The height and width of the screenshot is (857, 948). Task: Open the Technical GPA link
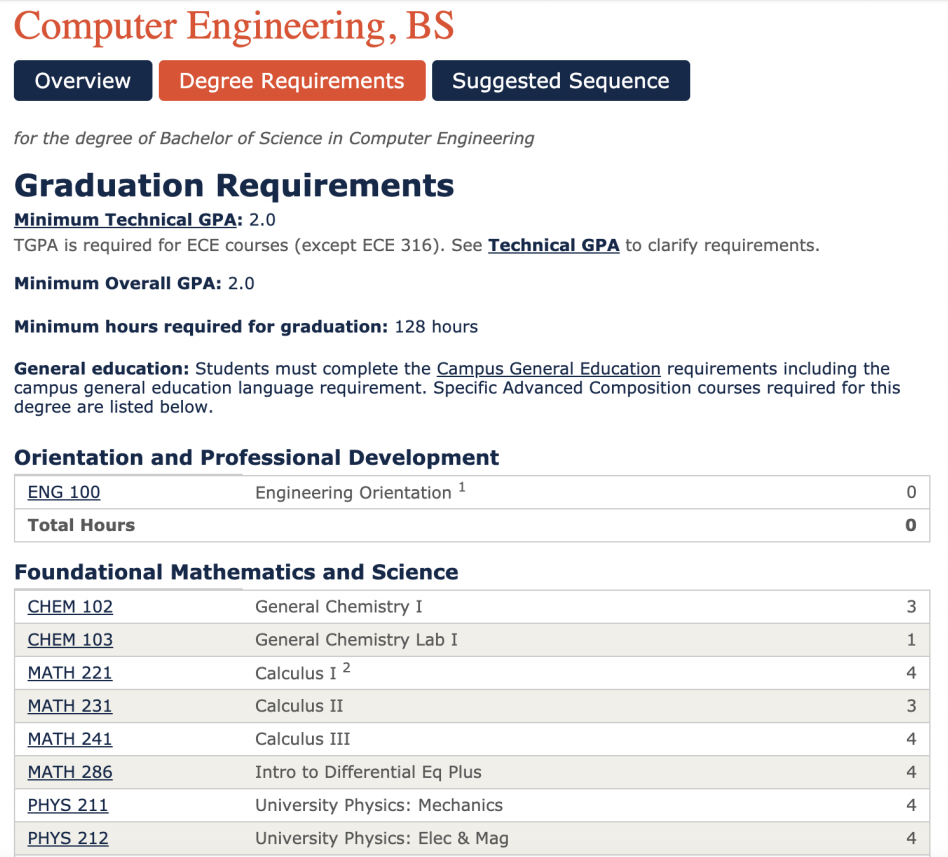pyautogui.click(x=553, y=245)
